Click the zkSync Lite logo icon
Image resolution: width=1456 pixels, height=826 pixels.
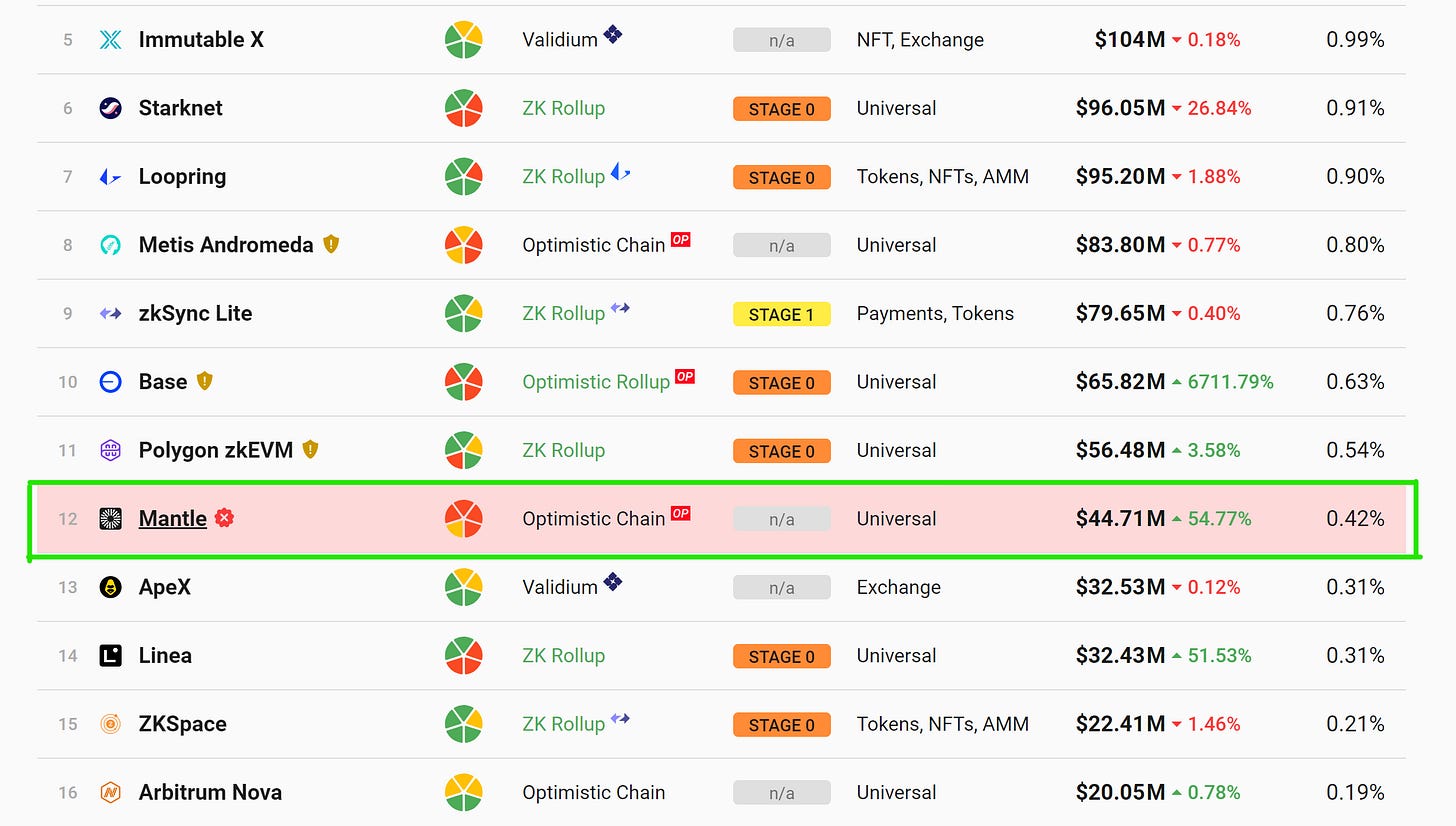point(110,314)
